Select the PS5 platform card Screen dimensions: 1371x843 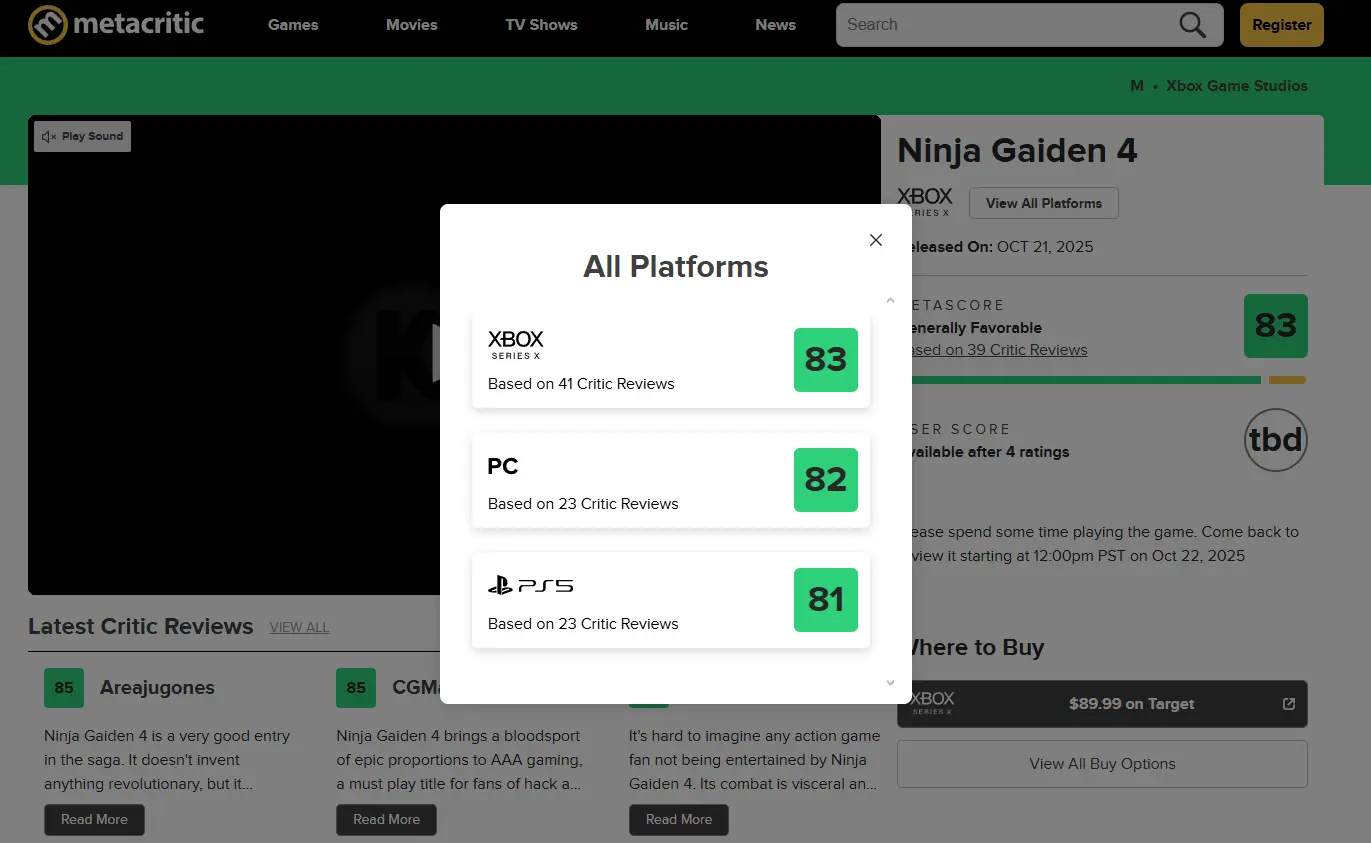(670, 600)
